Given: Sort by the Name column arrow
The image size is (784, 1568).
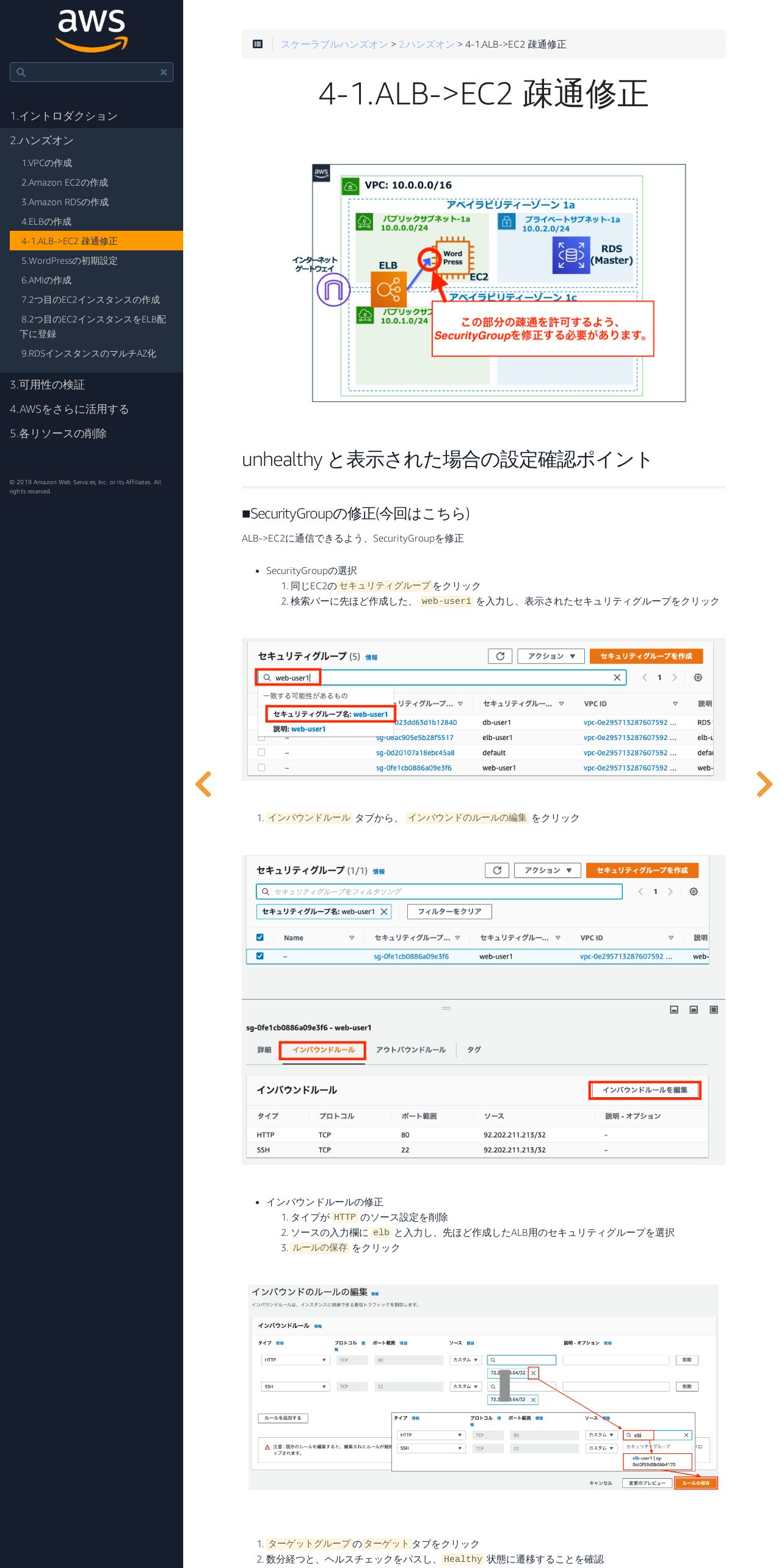Looking at the screenshot, I should 352,938.
